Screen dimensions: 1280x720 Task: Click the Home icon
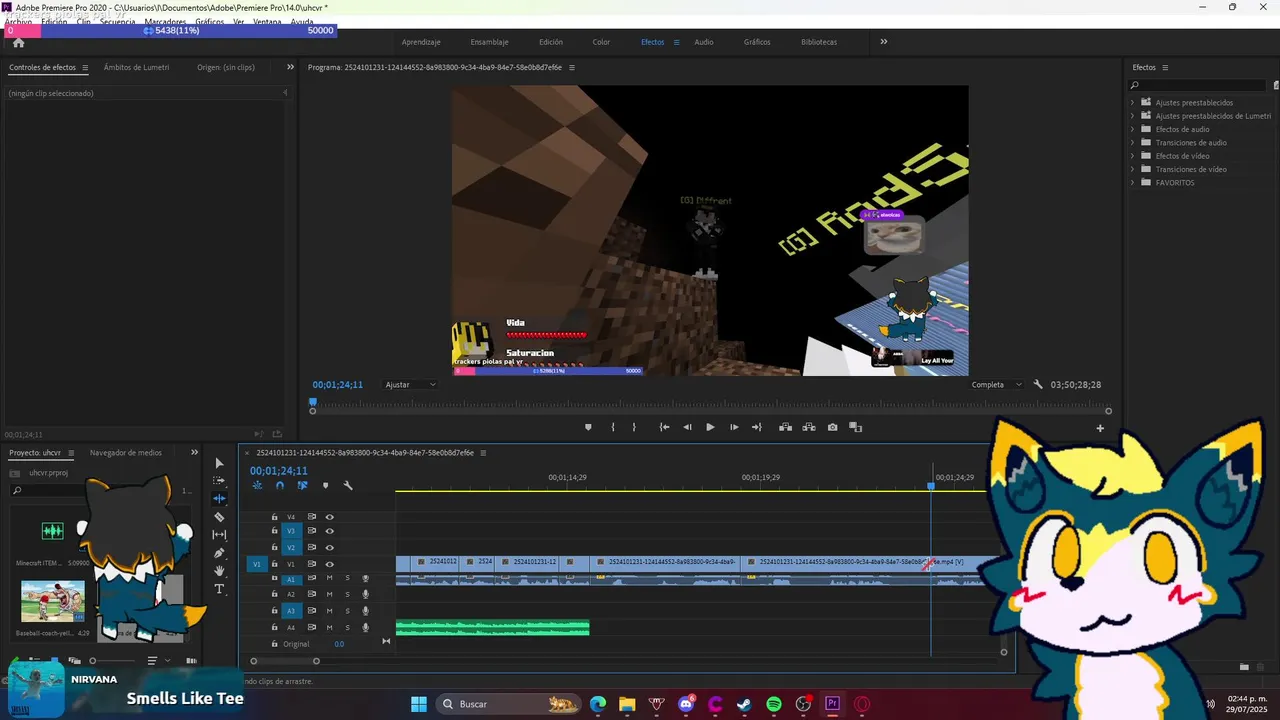pos(18,42)
